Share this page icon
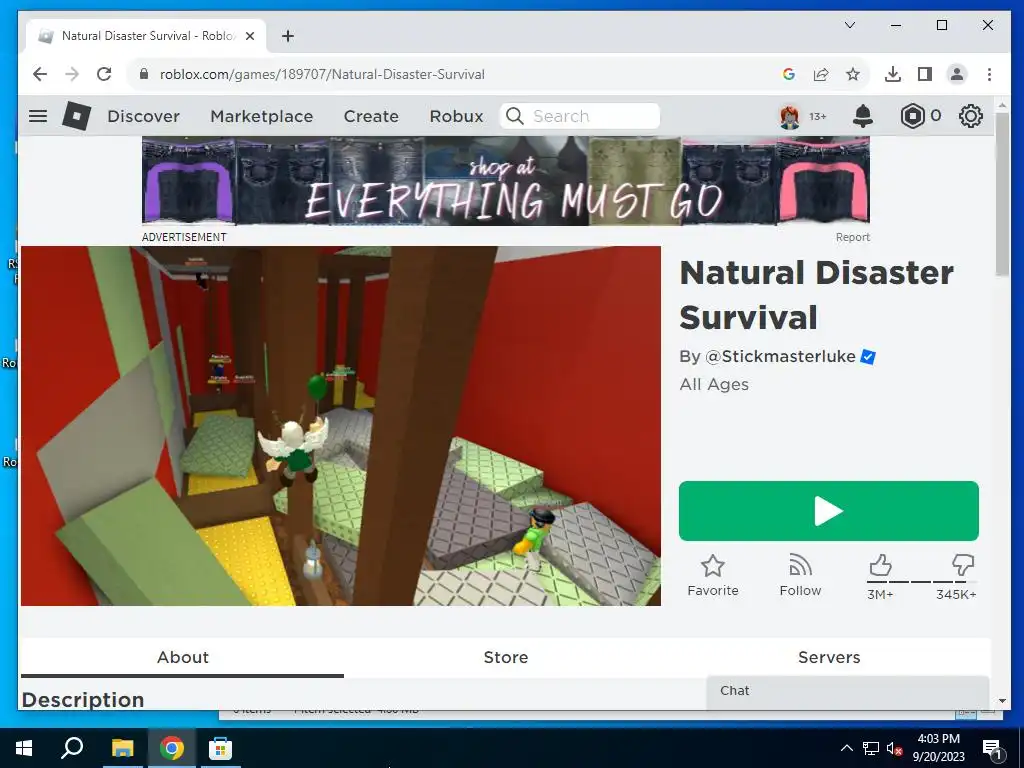1024x768 pixels. click(x=821, y=74)
